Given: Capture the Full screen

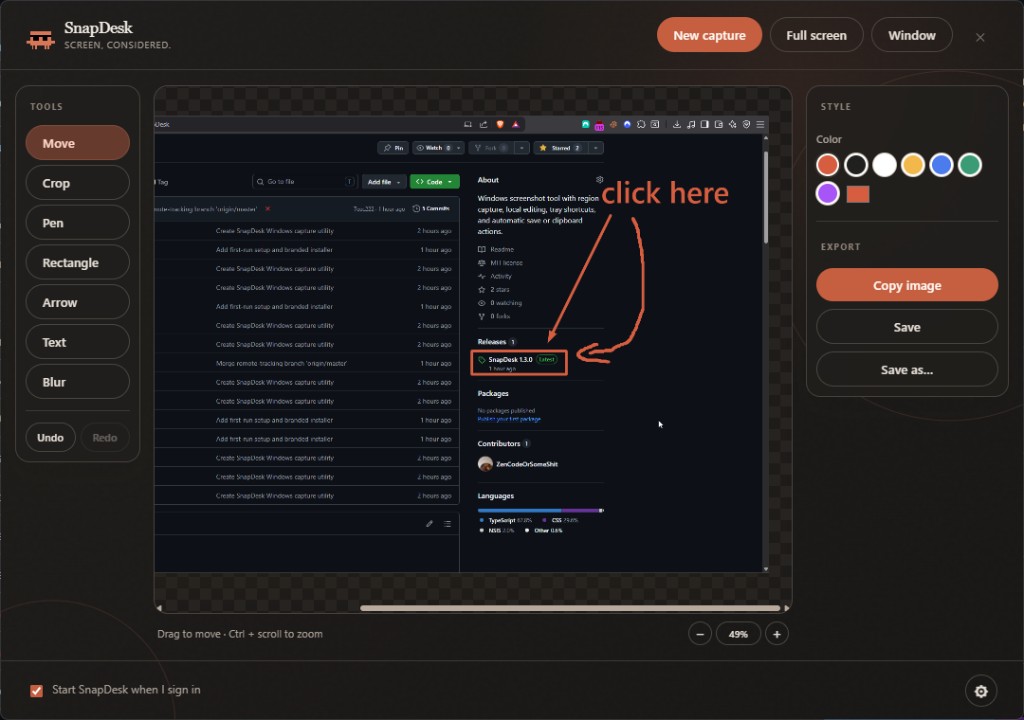Looking at the screenshot, I should (x=816, y=35).
